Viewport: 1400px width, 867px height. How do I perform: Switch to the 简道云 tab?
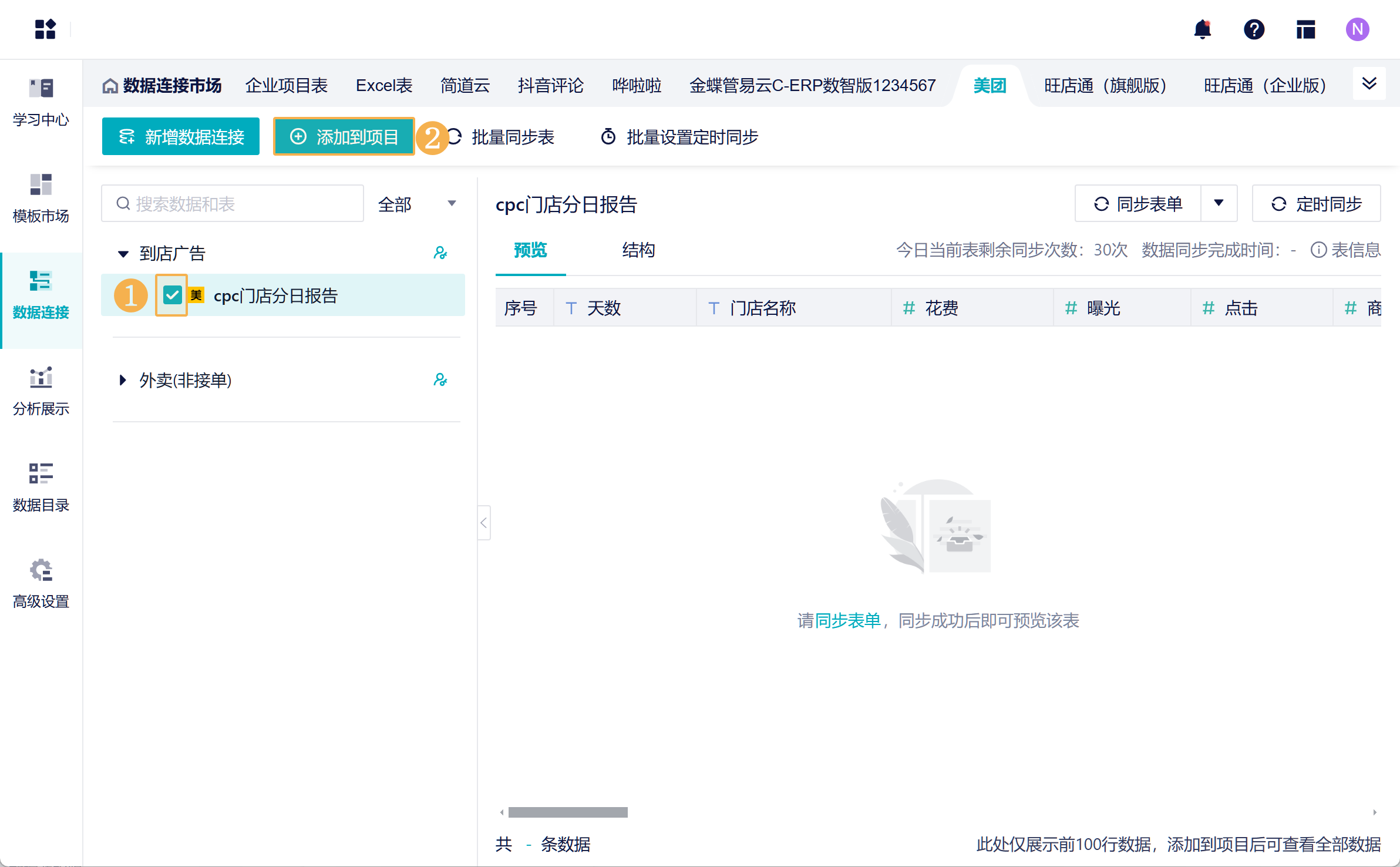click(x=465, y=86)
